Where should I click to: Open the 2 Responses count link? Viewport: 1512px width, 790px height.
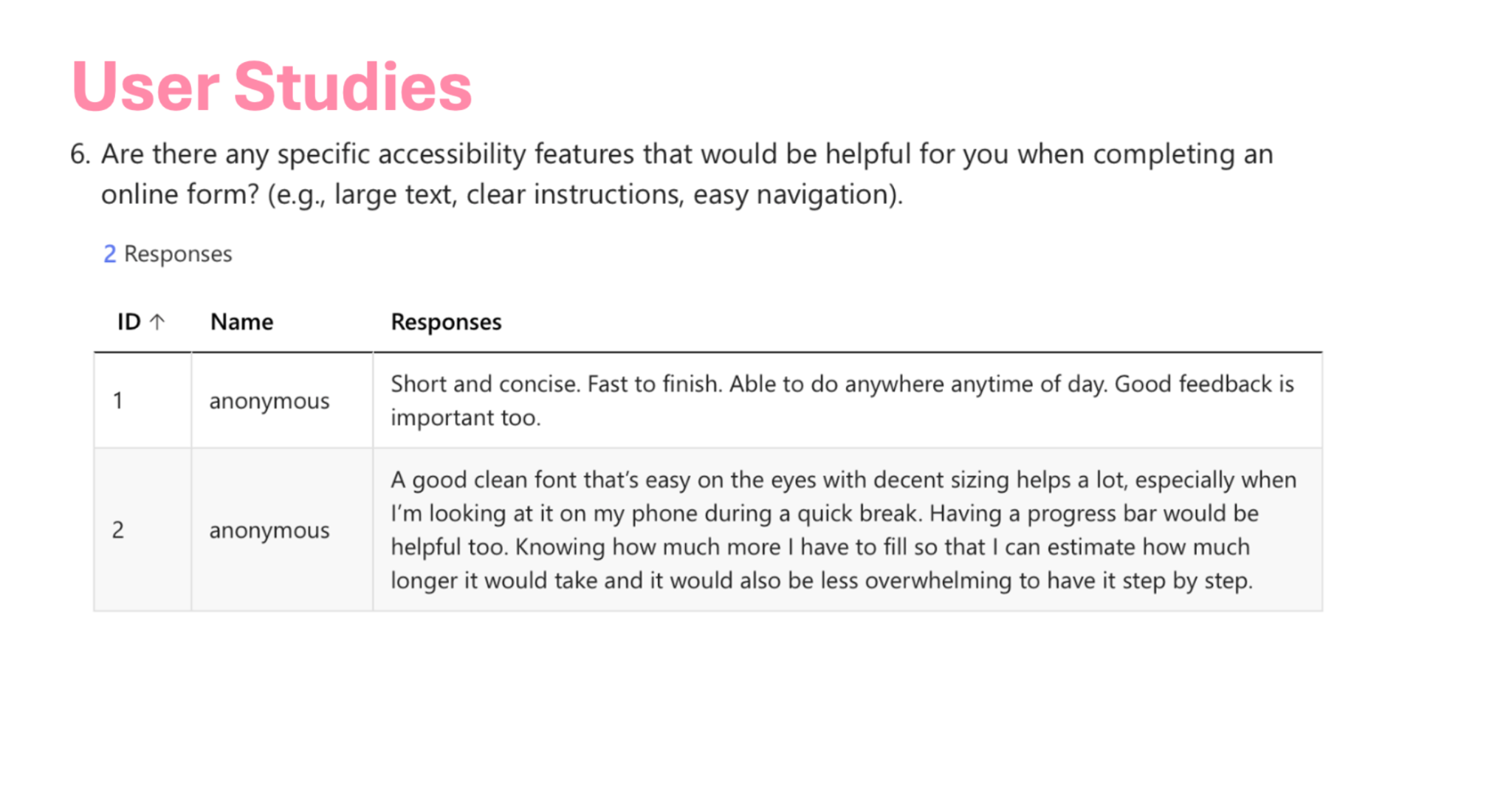click(168, 254)
